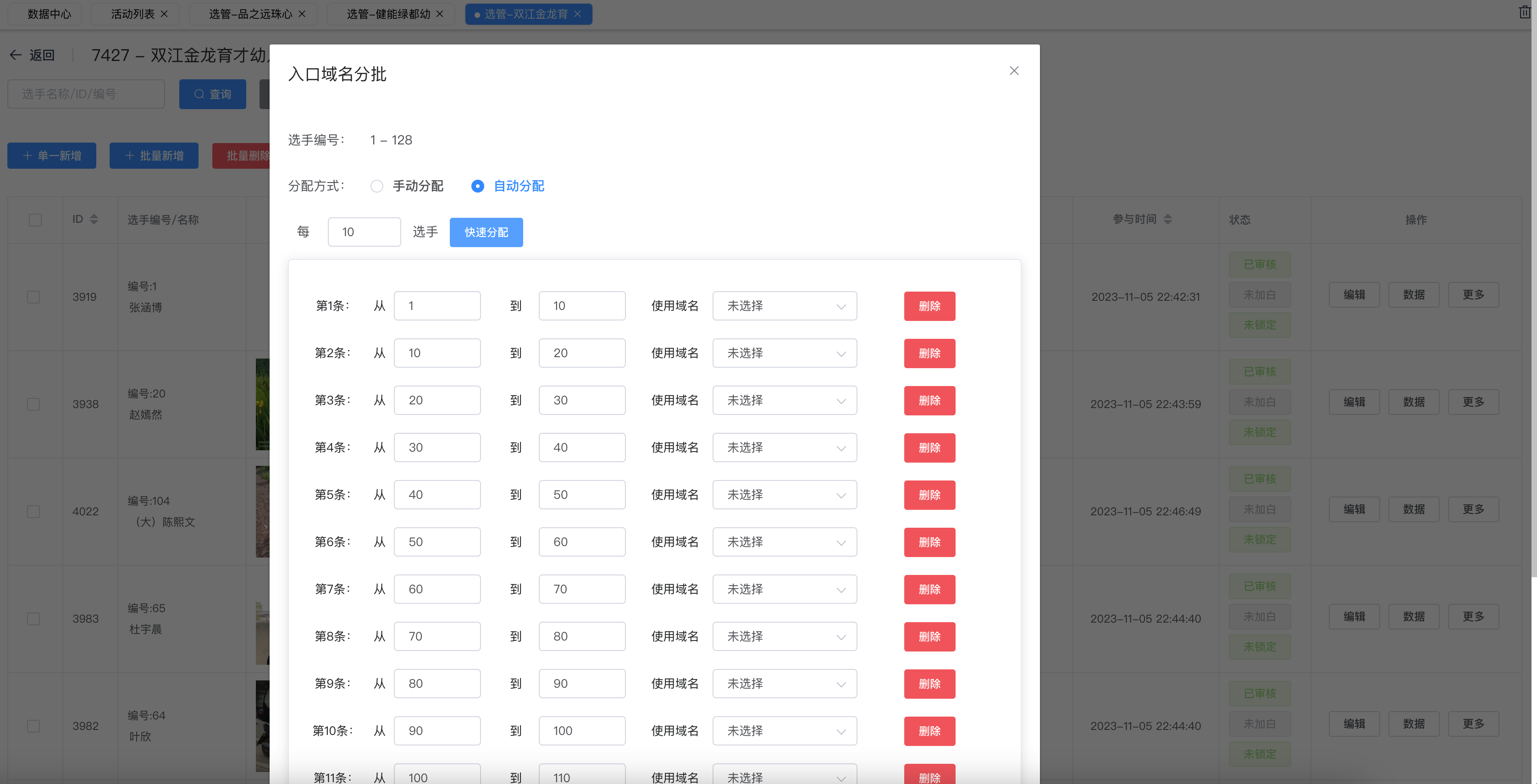Toggle the select-all checkbox in table header
The image size is (1537, 784).
[35, 220]
